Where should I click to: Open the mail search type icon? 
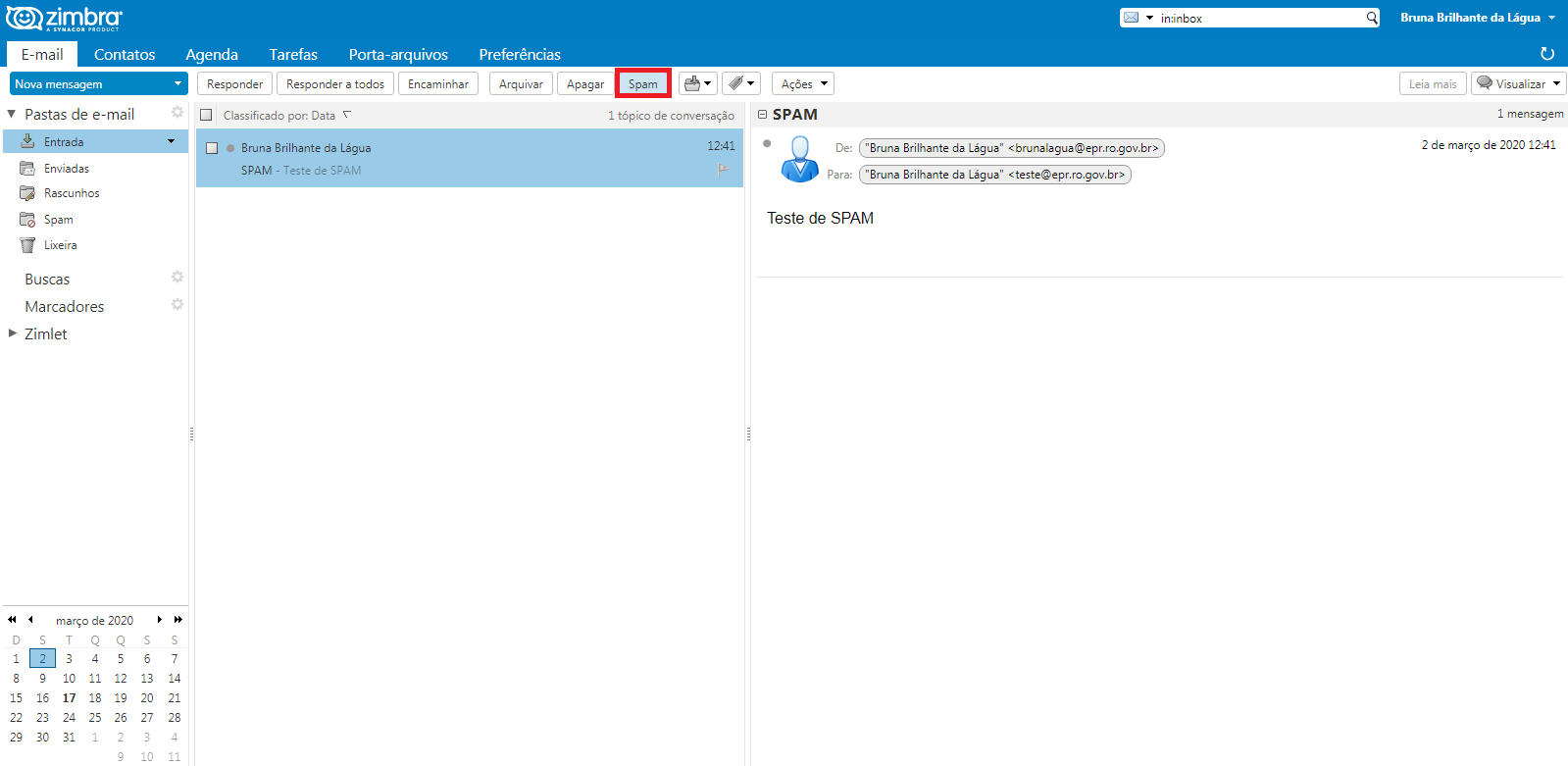1132,18
